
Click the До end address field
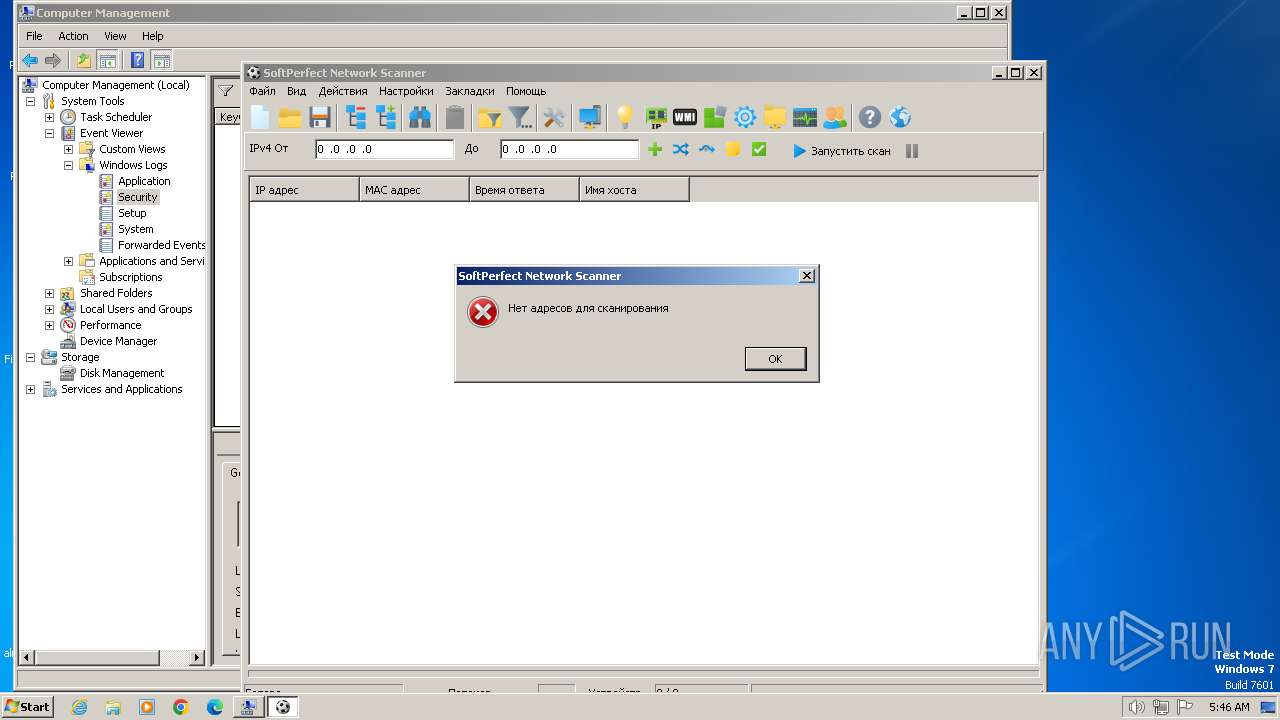coord(569,149)
